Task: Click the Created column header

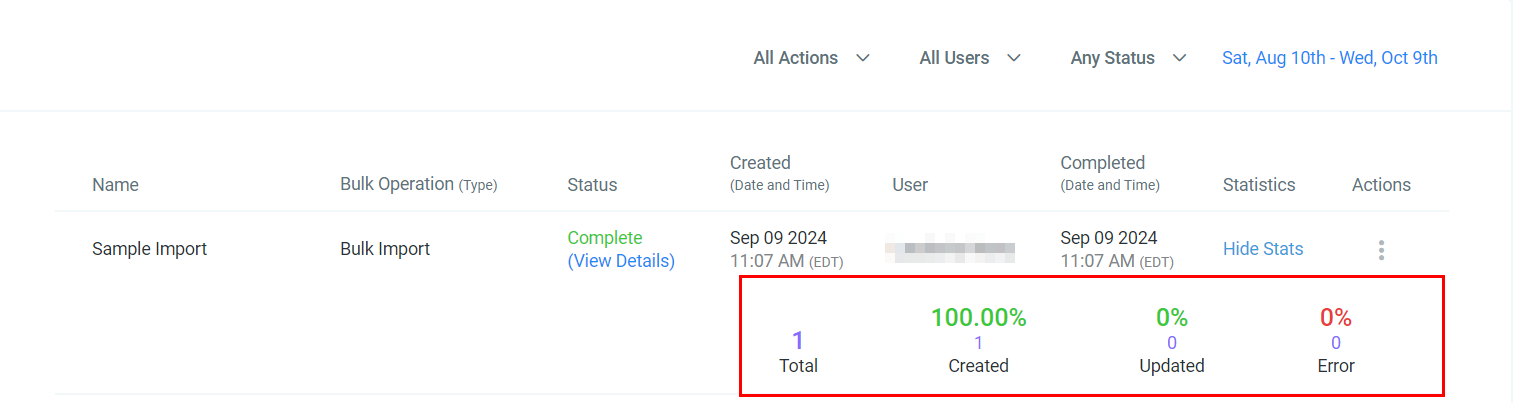Action: tap(779, 173)
